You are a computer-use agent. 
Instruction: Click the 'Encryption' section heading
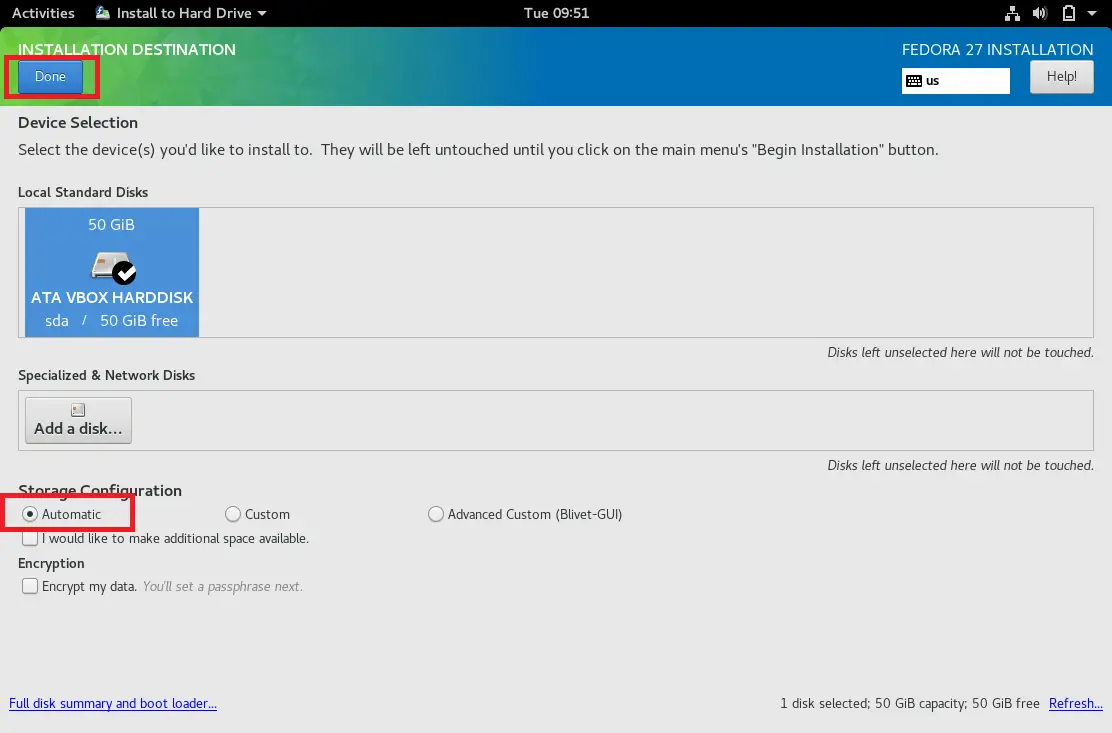tap(51, 564)
